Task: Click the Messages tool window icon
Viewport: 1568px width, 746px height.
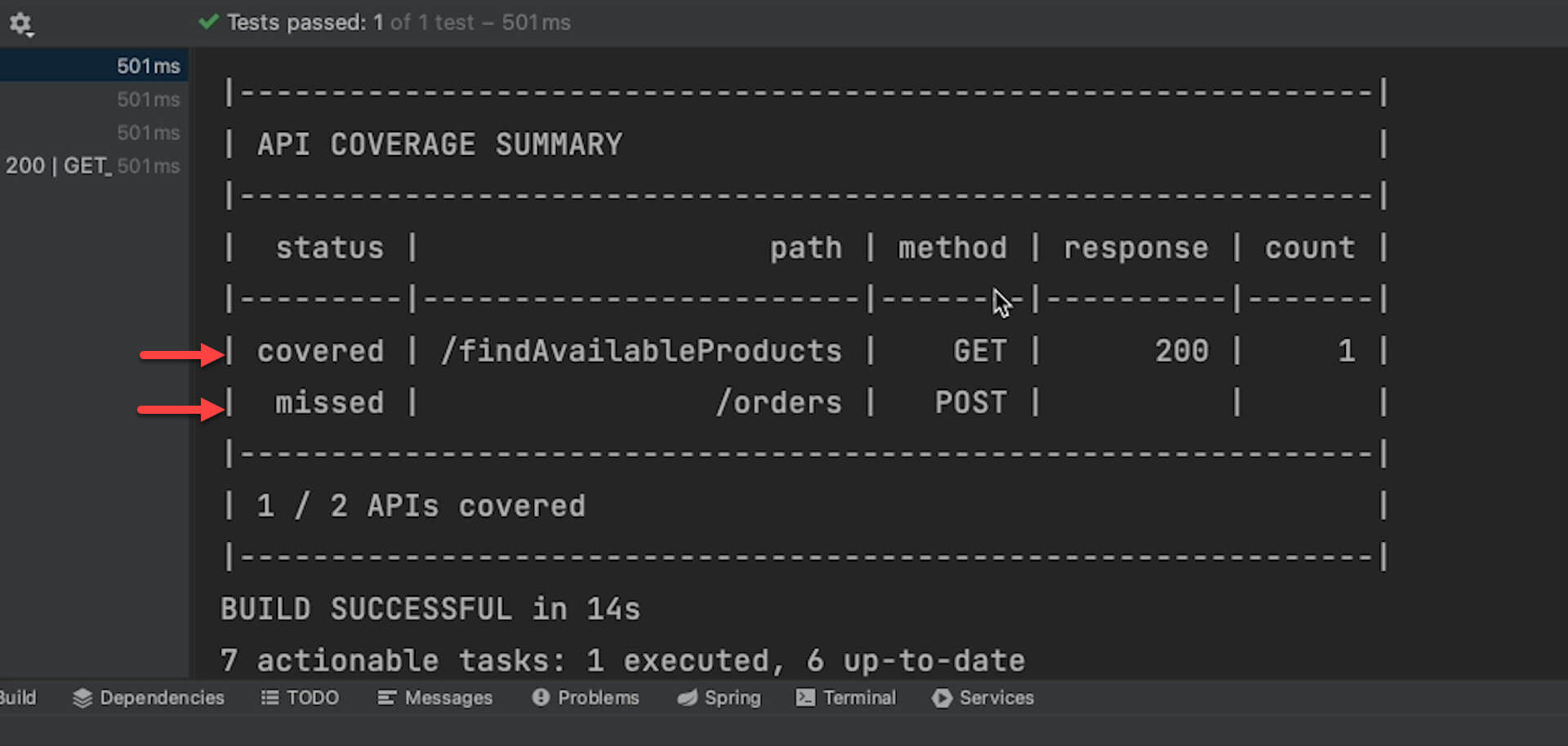Action: [x=386, y=698]
